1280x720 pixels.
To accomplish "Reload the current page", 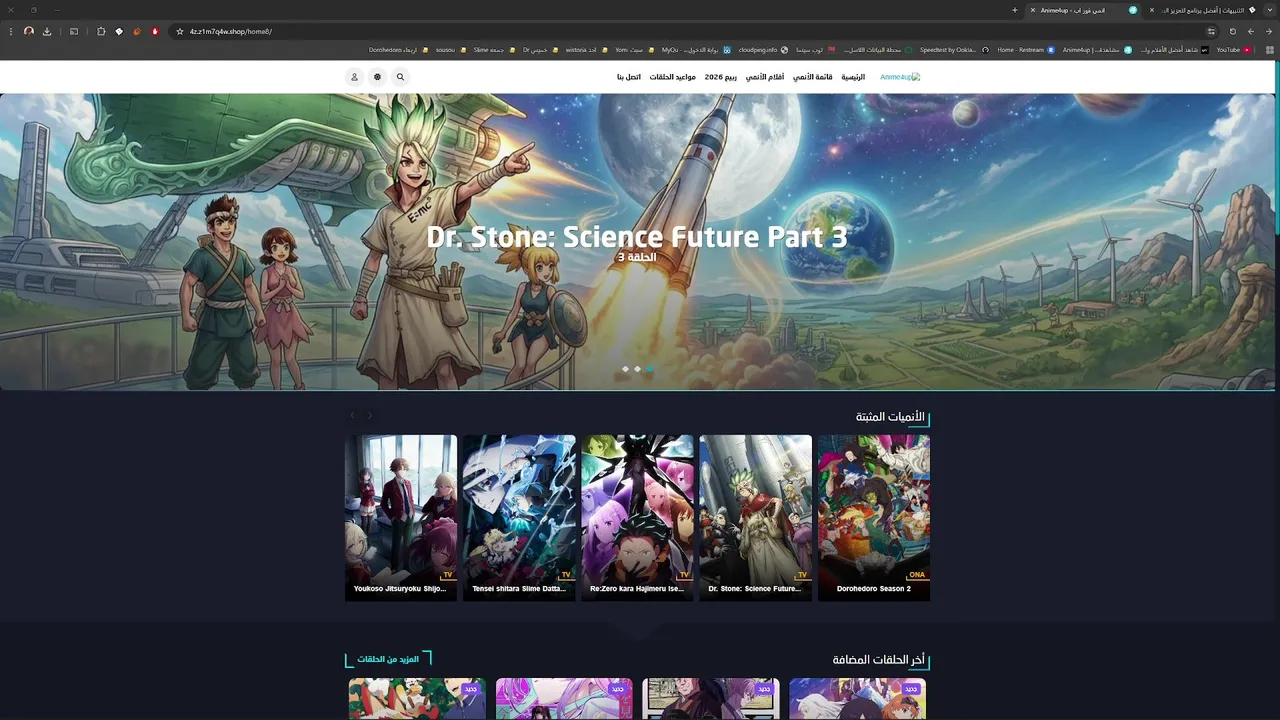I will [x=1233, y=31].
